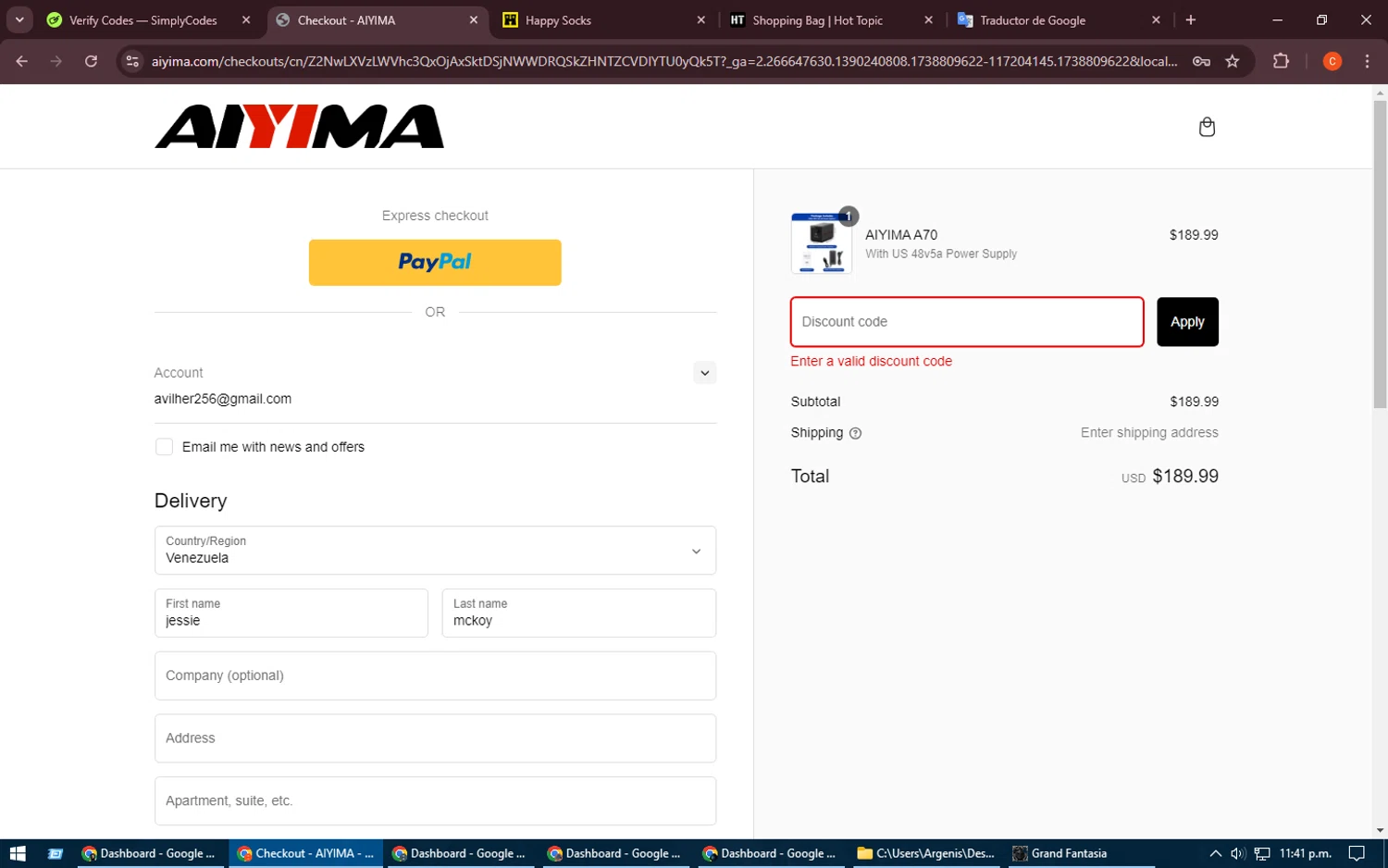Open a new browser tab
Screen dimensions: 1388x868
[x=1191, y=20]
